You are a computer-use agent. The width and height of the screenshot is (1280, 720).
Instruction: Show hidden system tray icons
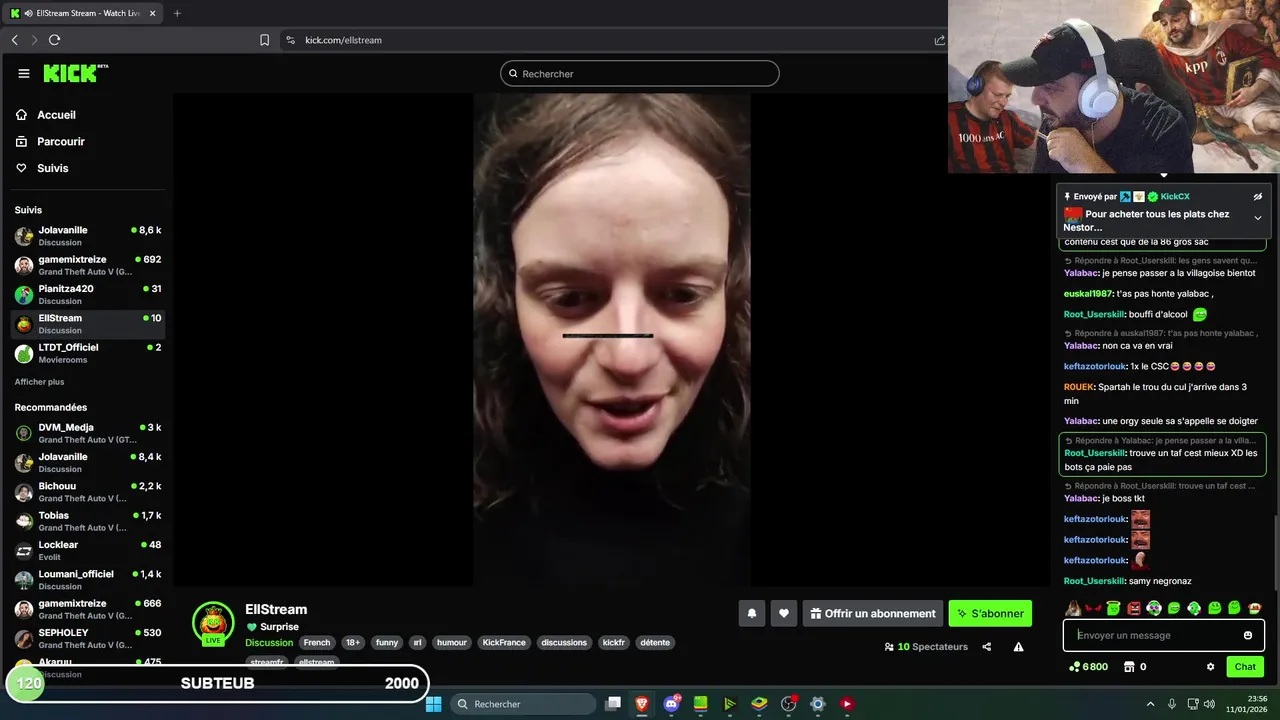tap(1150, 704)
